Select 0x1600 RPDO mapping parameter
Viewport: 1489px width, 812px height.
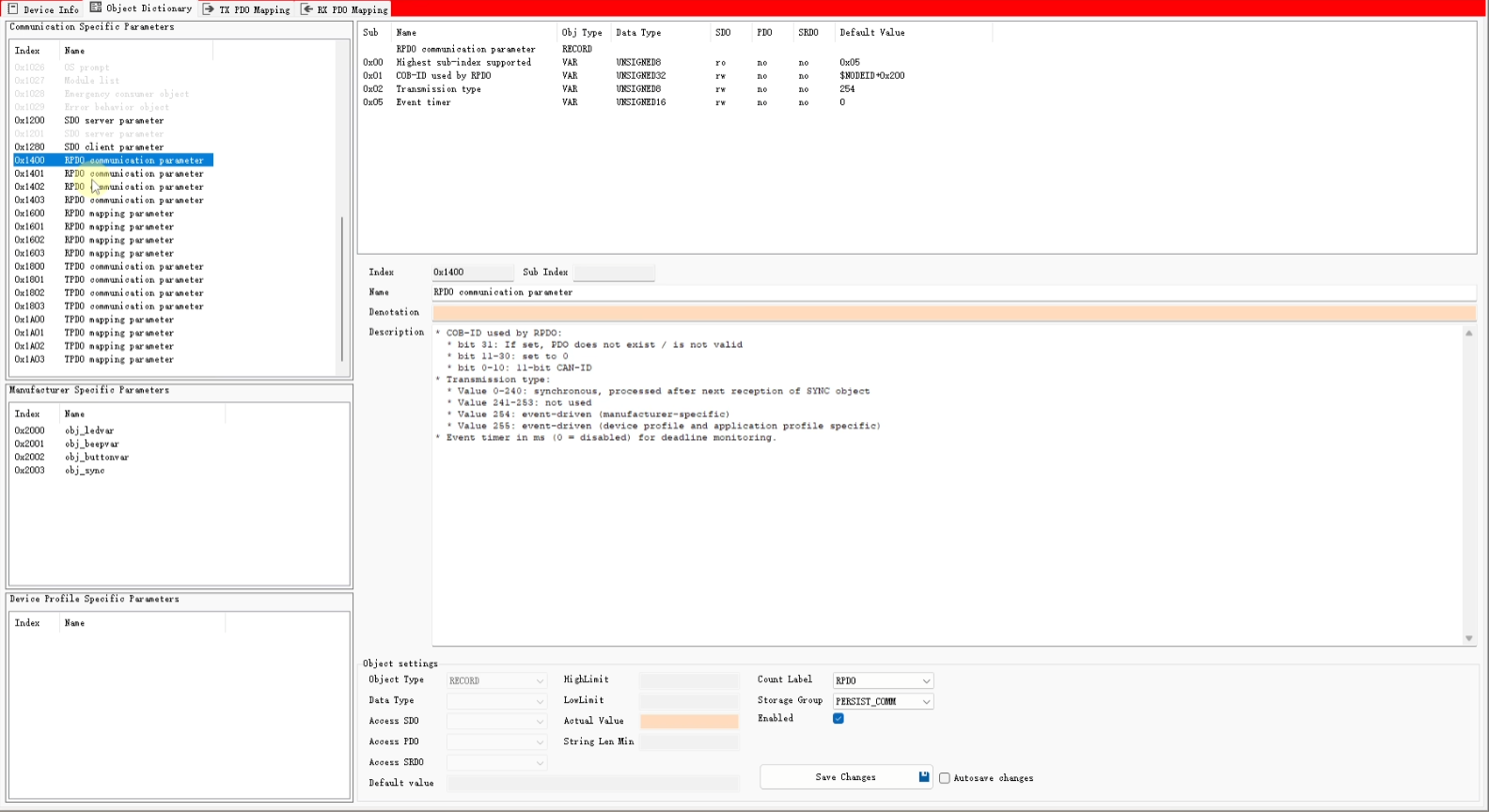click(113, 213)
